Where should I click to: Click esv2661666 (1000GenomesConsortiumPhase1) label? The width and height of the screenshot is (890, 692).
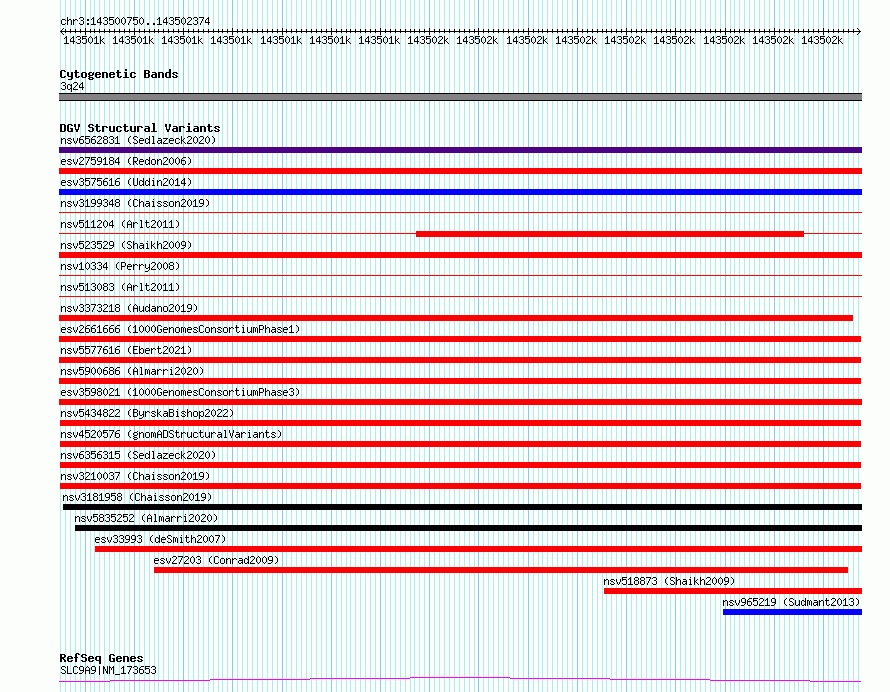[180, 329]
